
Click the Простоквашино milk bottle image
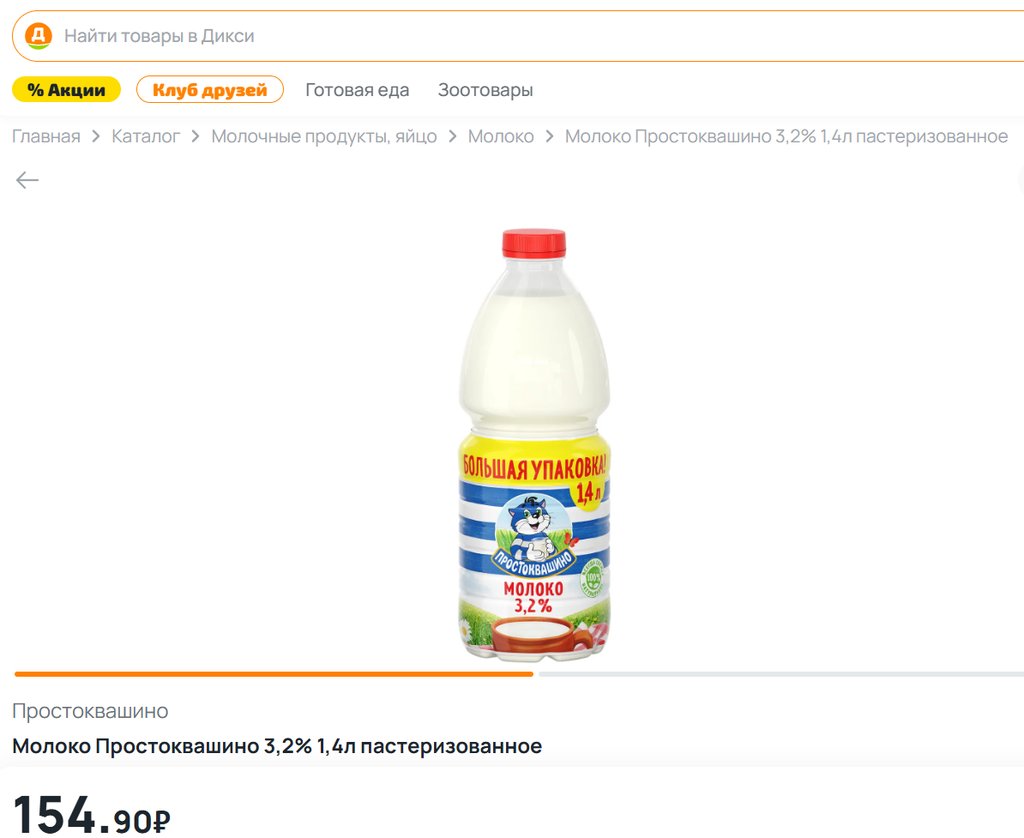534,445
